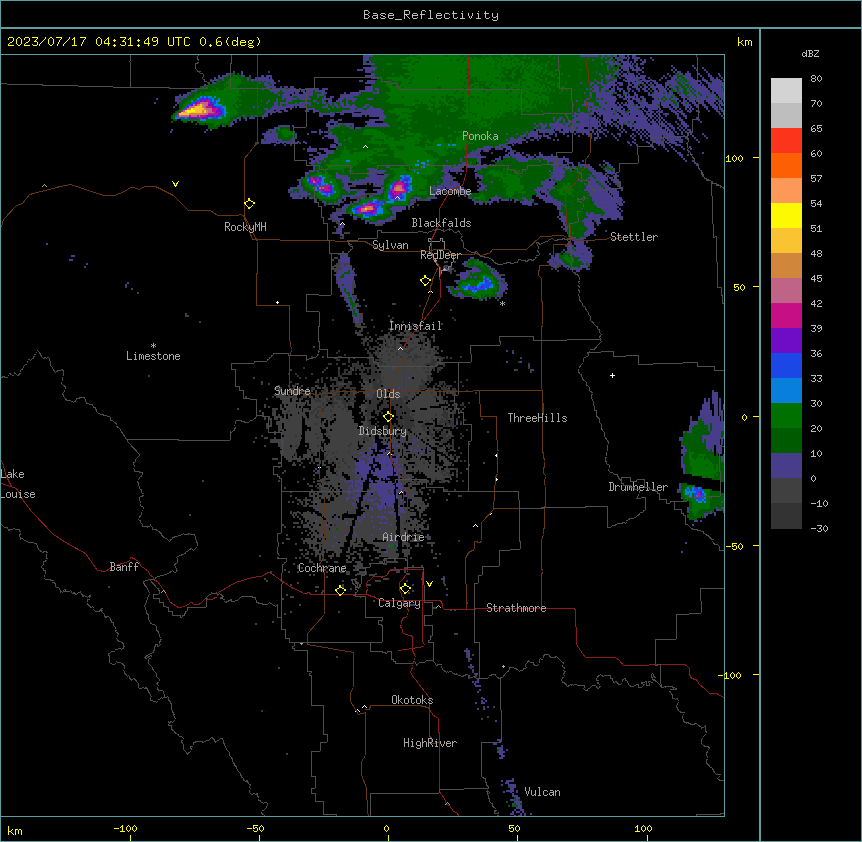
Task: Click the 100 tick on the vertical axis
Action: point(734,158)
